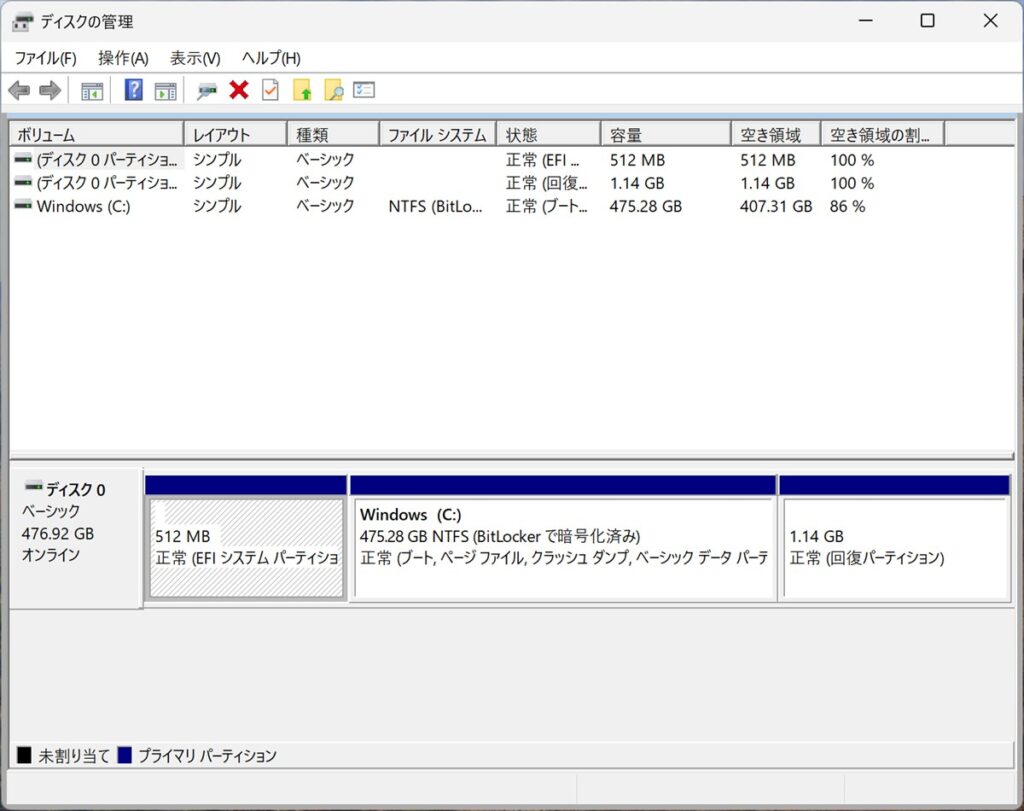Click the properties checkmark document icon
The width and height of the screenshot is (1024, 811).
coord(270,89)
